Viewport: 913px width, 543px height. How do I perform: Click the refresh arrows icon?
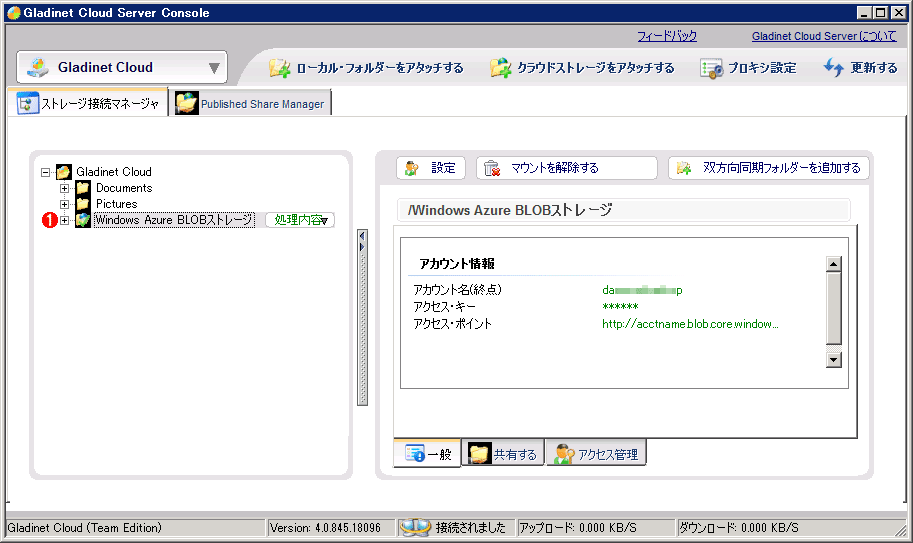[834, 68]
